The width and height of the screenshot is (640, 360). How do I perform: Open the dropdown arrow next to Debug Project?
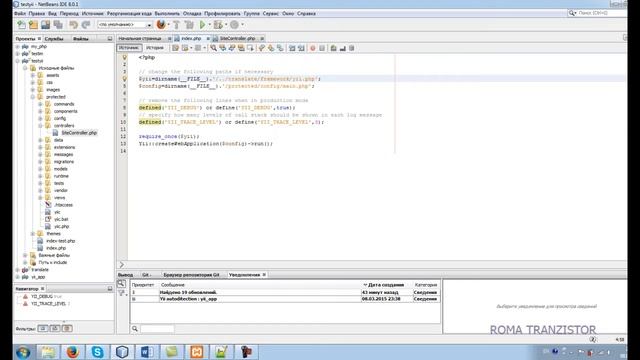[226, 25]
